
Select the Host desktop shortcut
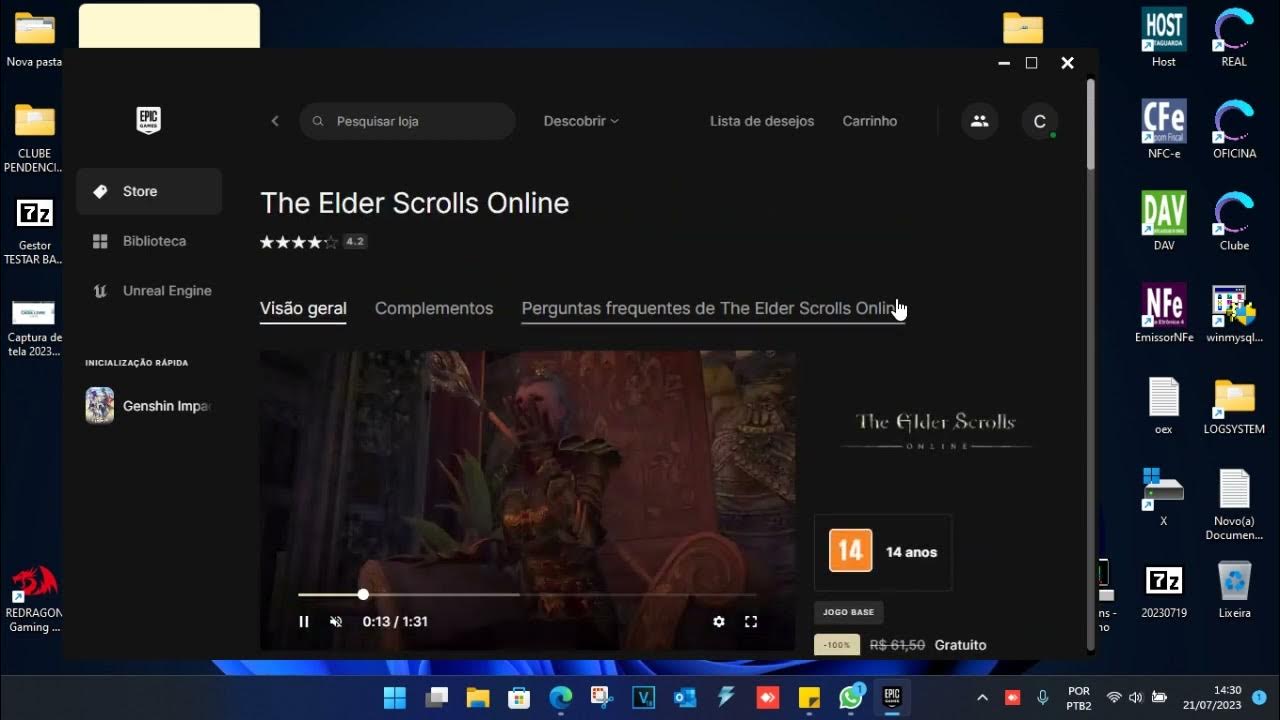pos(1164,38)
